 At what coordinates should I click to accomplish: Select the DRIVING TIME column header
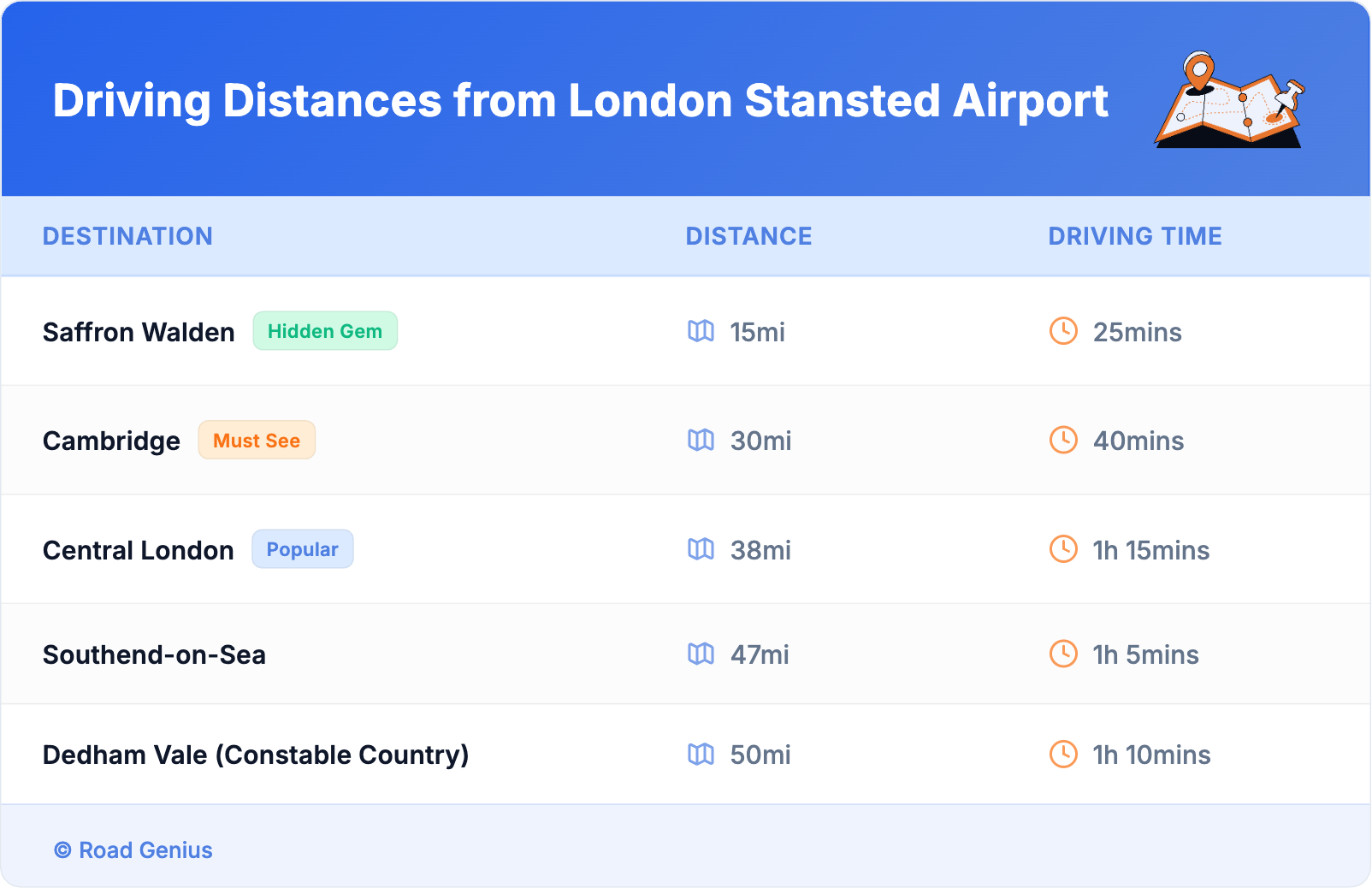click(1135, 236)
